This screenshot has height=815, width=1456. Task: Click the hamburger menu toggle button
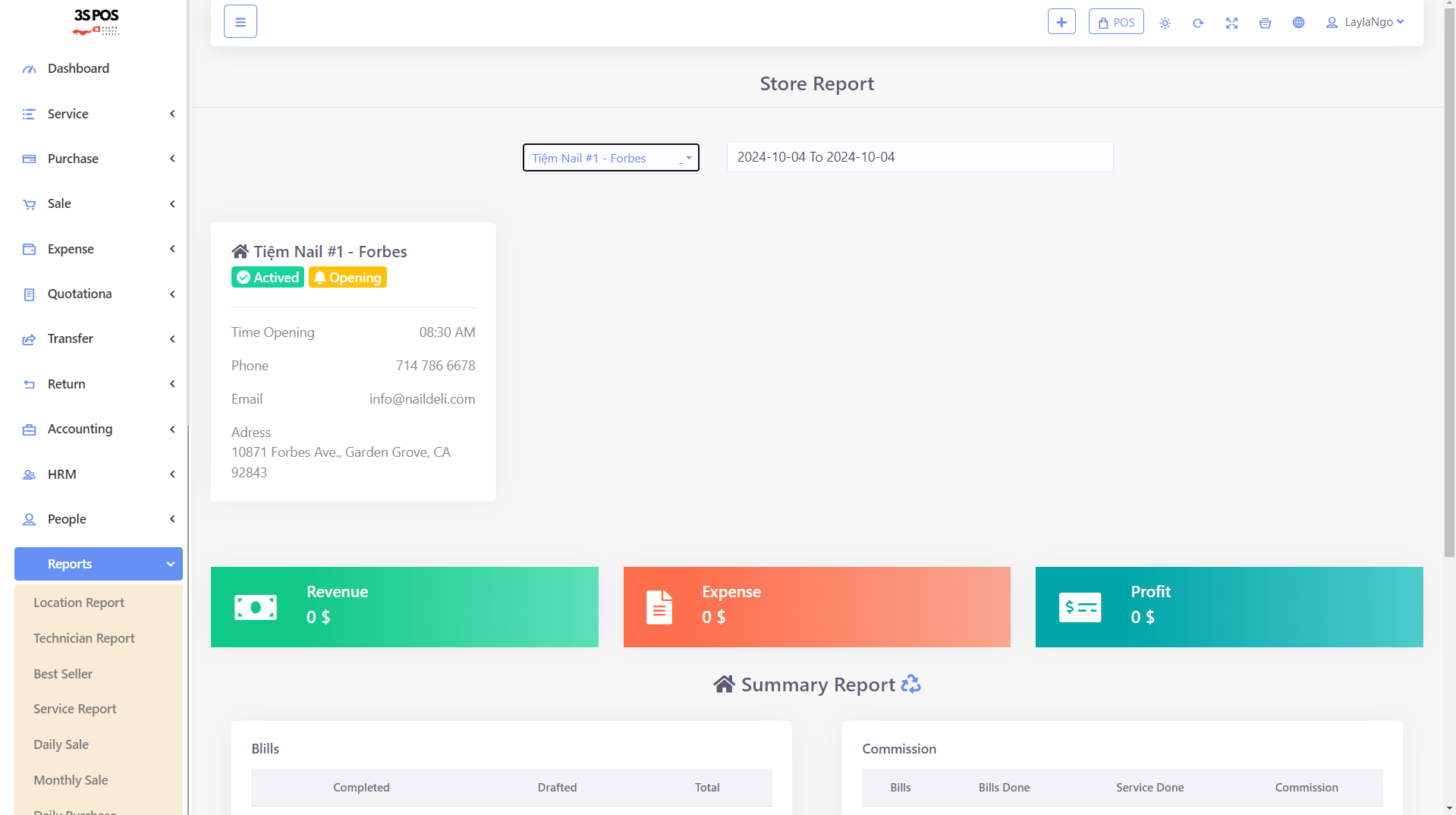click(240, 22)
